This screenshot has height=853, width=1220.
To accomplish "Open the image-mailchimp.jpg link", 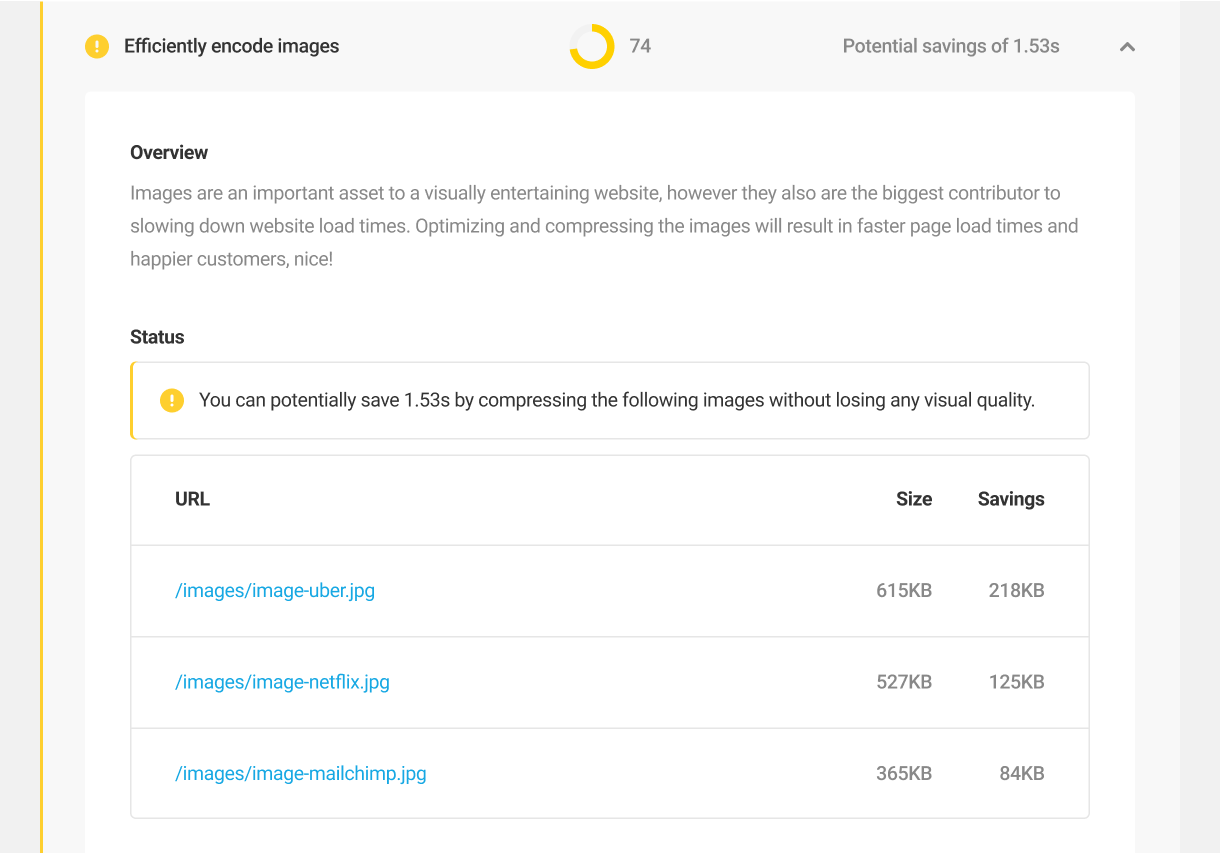I will point(300,773).
